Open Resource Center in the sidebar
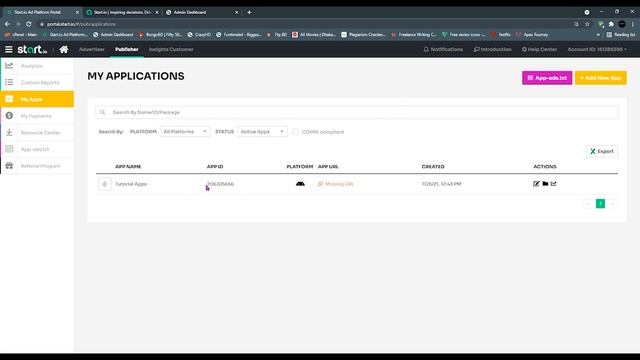The height and width of the screenshot is (360, 640). (x=37, y=133)
